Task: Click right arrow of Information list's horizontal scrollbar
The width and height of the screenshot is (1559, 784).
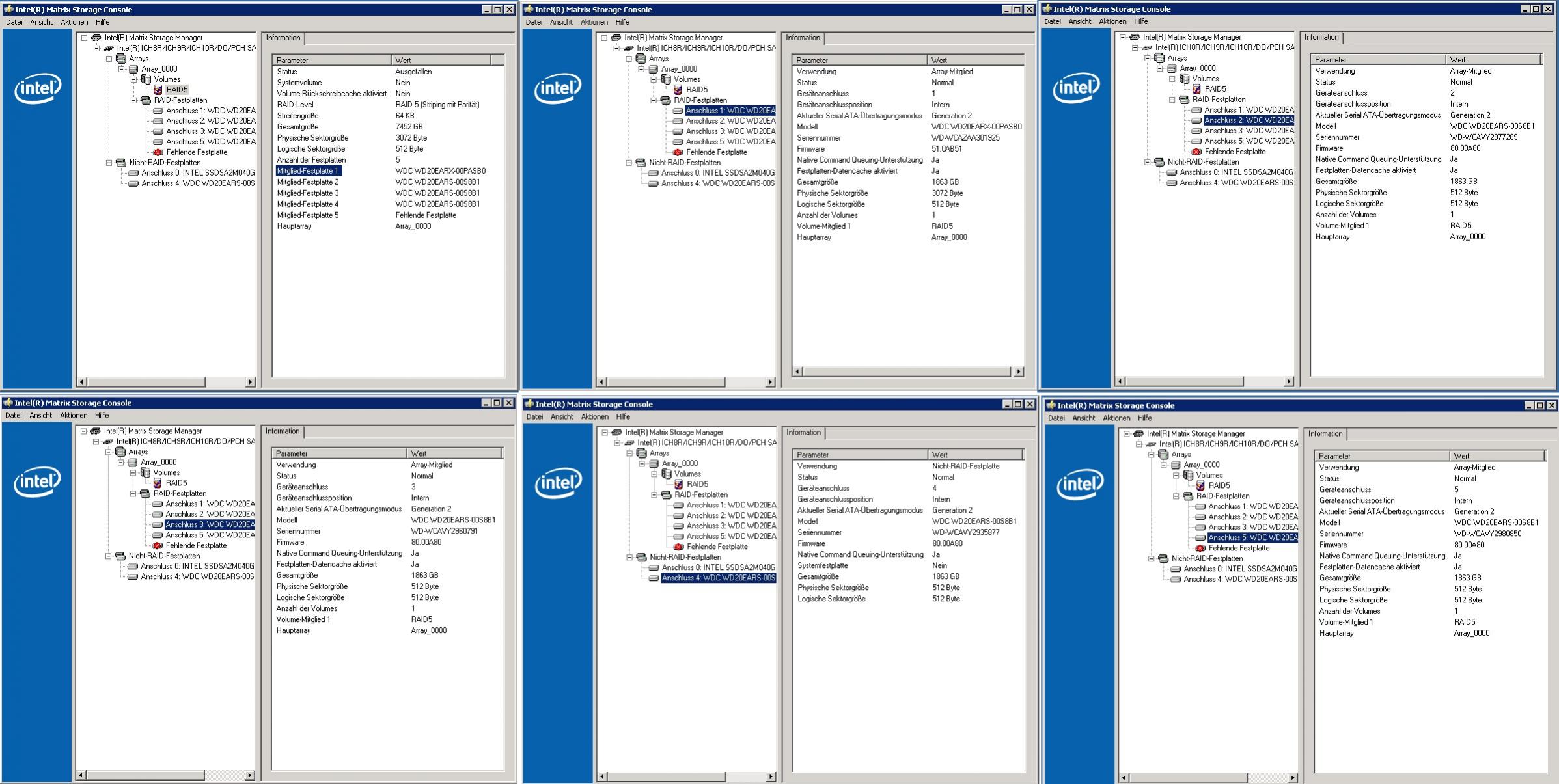Action: (1019, 372)
